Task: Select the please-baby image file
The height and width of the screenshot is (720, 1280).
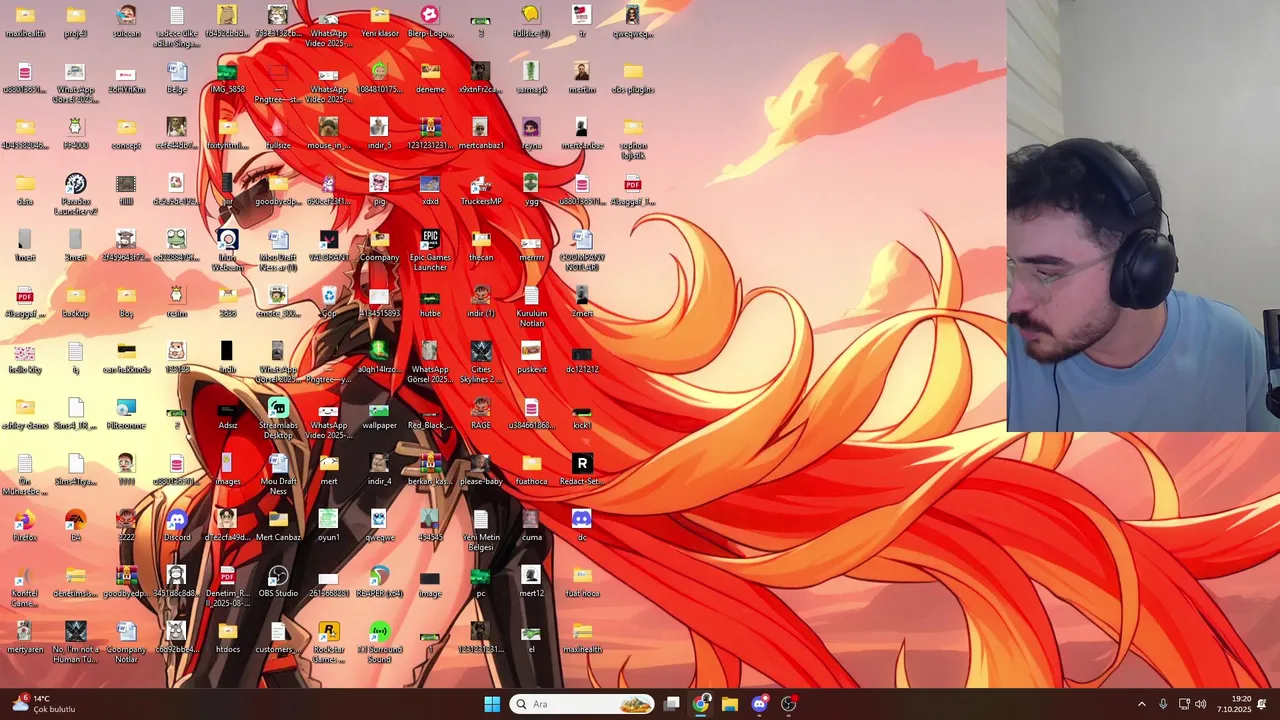Action: 481,469
